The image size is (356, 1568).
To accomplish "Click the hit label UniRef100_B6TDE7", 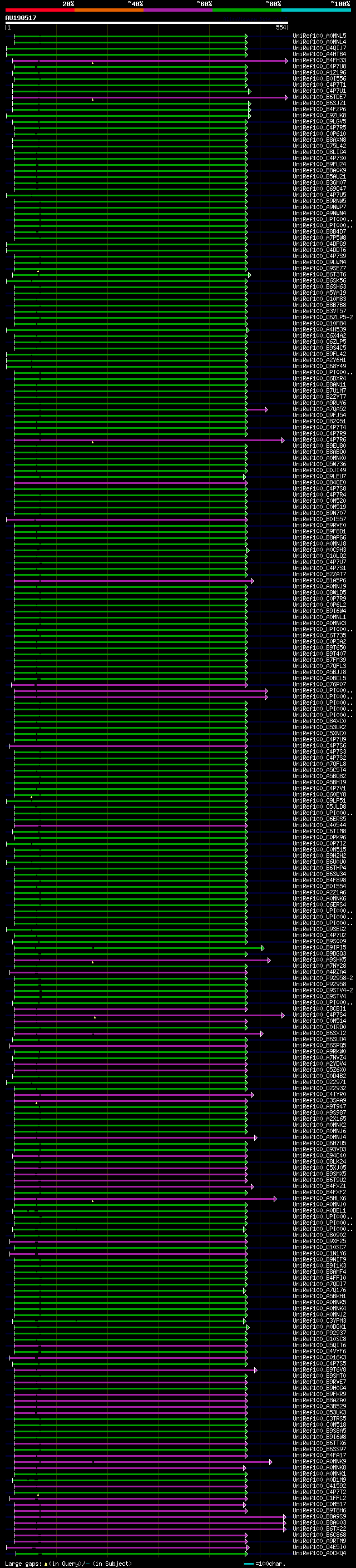I will 319,97.
